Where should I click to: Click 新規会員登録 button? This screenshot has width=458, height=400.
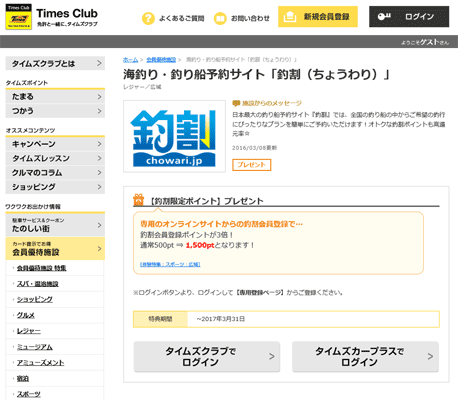pos(318,17)
